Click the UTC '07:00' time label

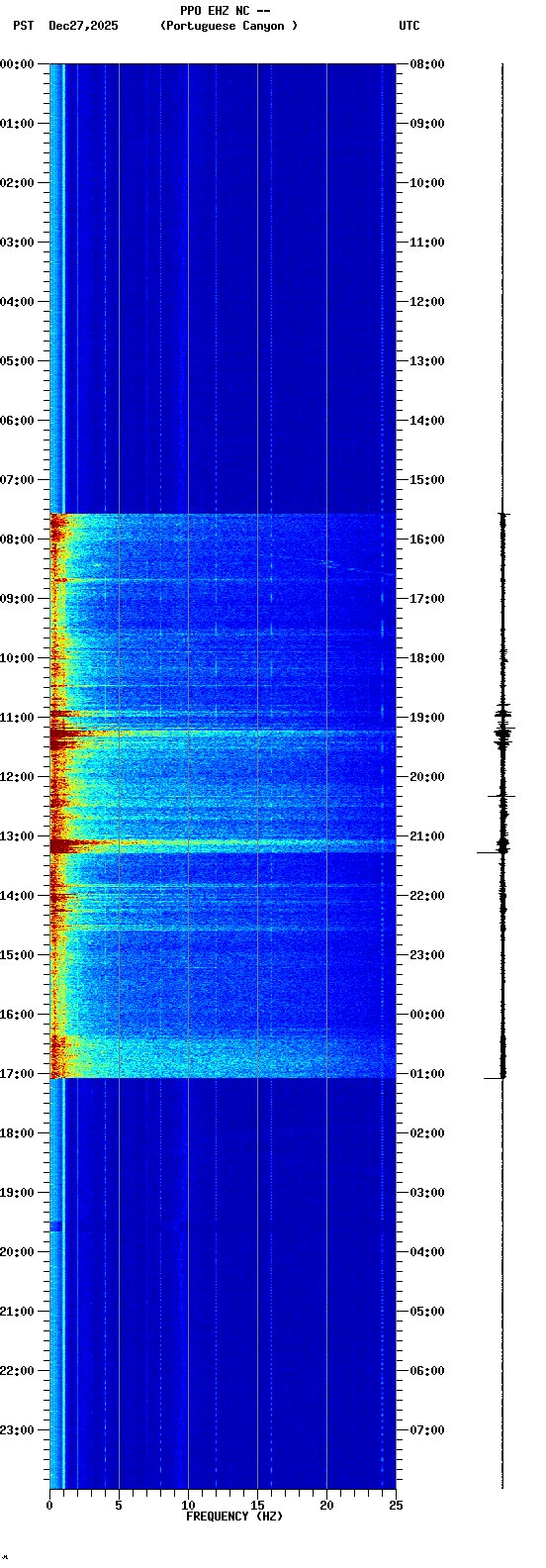click(x=427, y=1430)
